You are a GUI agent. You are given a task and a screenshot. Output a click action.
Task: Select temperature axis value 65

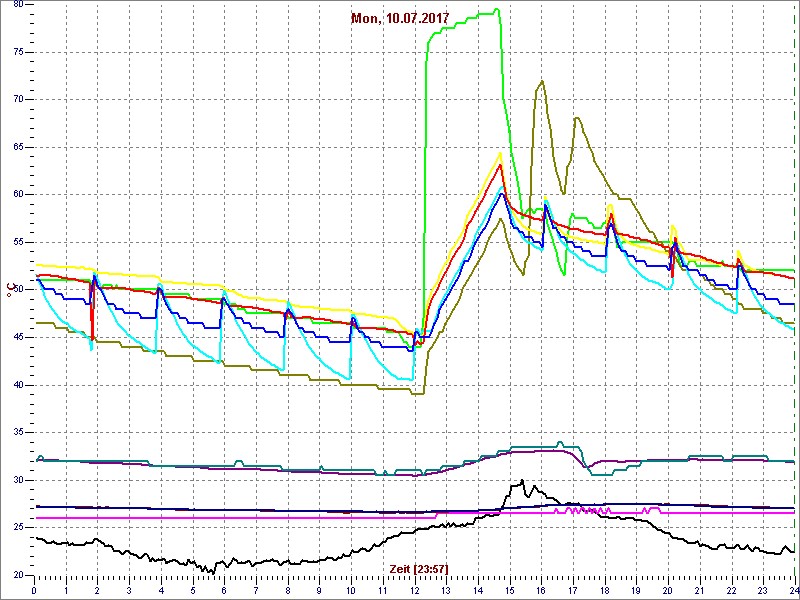tap(17, 147)
